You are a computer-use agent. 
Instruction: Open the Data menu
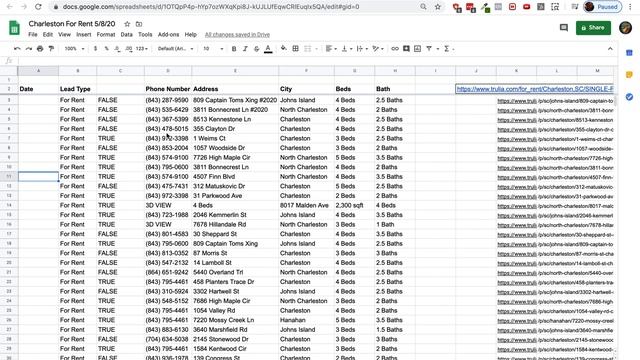tap(127, 35)
